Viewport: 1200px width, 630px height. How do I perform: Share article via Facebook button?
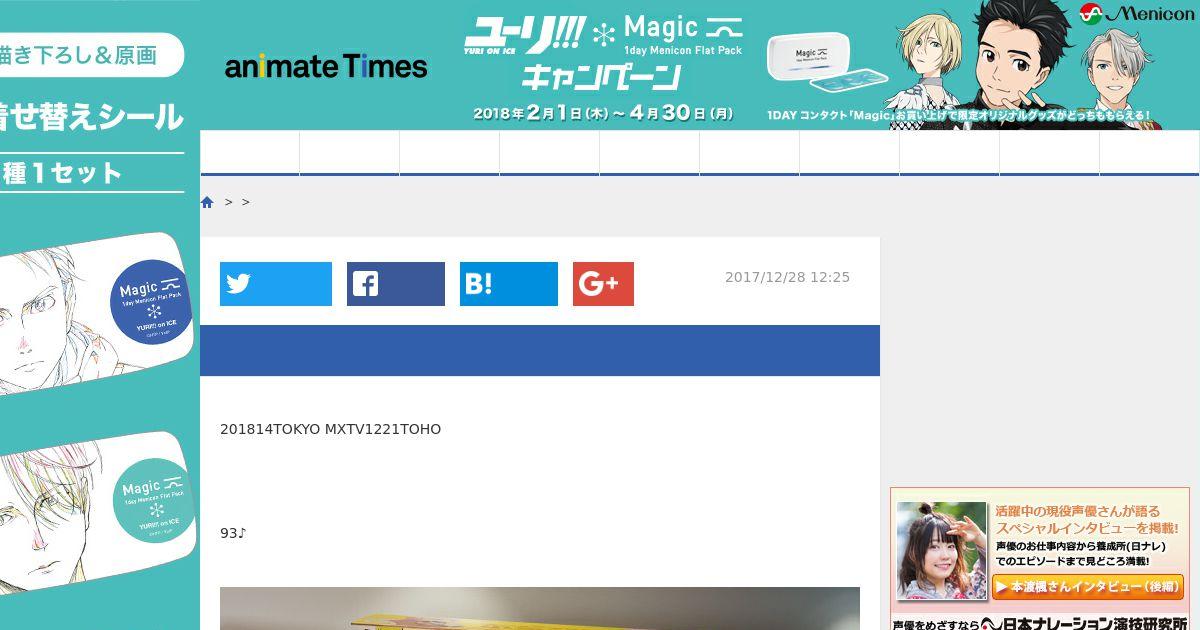click(396, 284)
